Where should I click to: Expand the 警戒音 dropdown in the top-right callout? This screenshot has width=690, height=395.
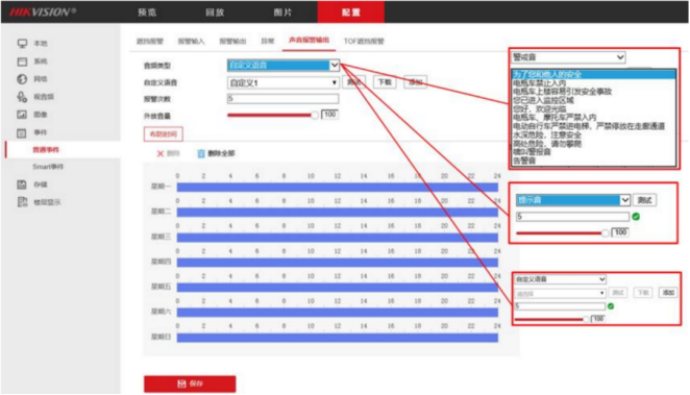(620, 57)
